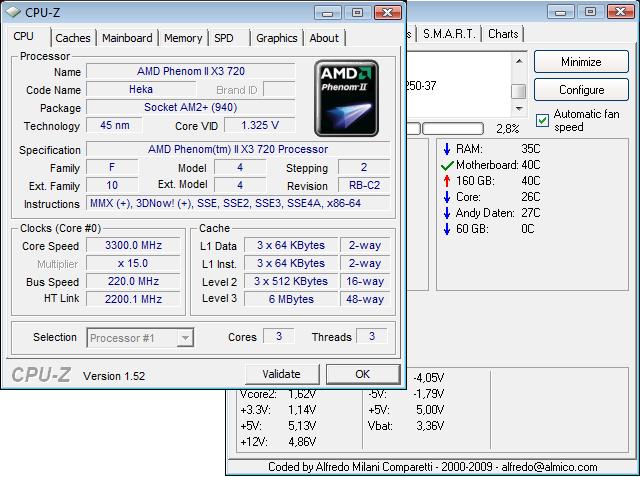Open the Mainboard tab
The image size is (640, 477).
(128, 38)
